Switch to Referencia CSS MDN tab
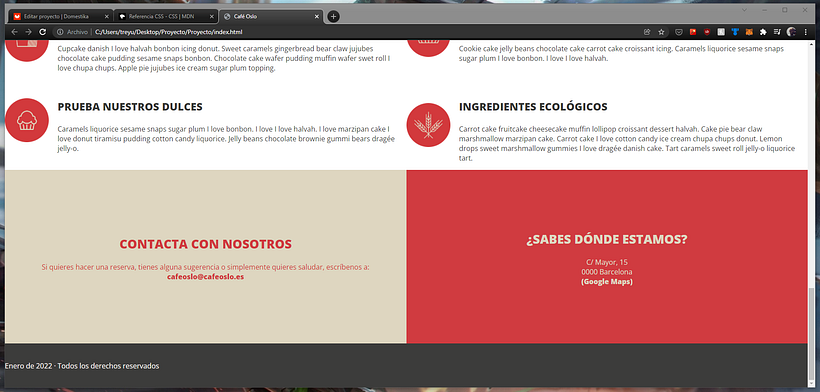The image size is (820, 392). [165, 16]
